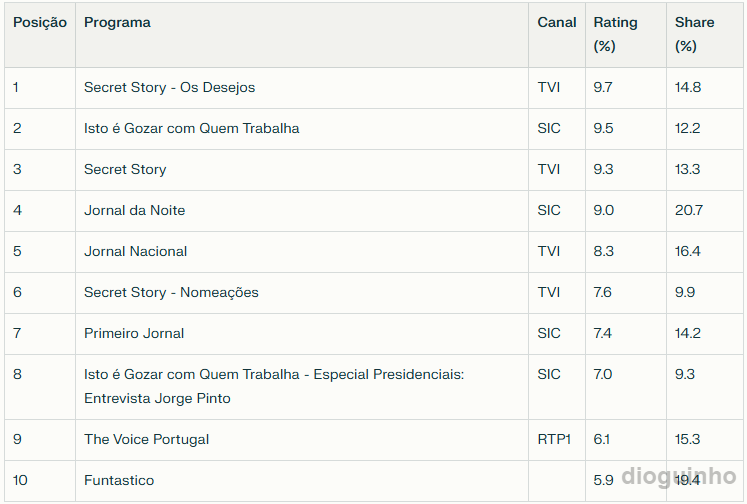Click The Voice Portugal program cell
The height and width of the screenshot is (504, 747).
(146, 439)
